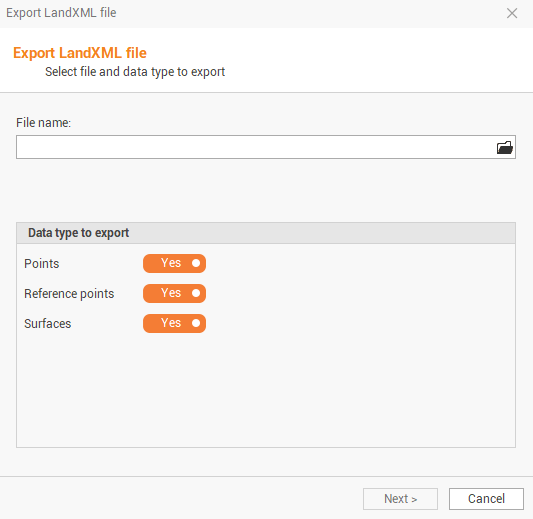The image size is (533, 519).
Task: Click the dialog title bar text
Action: [61, 13]
